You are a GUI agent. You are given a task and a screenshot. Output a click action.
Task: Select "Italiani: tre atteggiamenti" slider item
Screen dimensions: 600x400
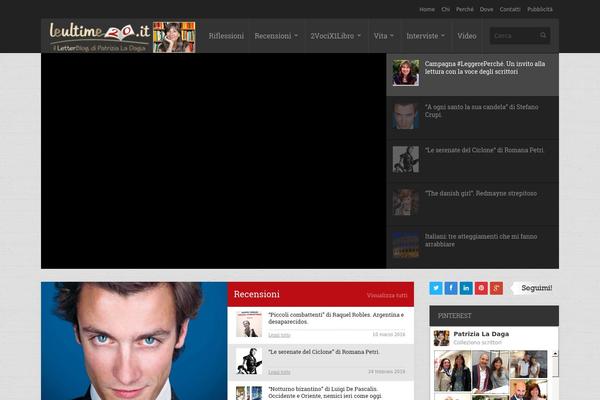[473, 247]
